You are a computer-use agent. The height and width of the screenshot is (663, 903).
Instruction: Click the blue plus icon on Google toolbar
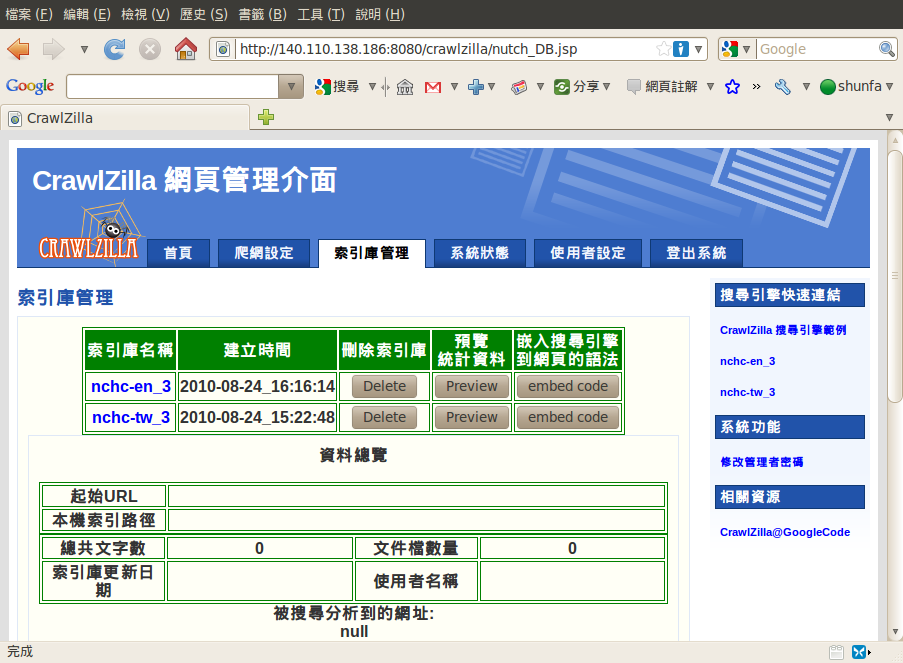tap(476, 87)
